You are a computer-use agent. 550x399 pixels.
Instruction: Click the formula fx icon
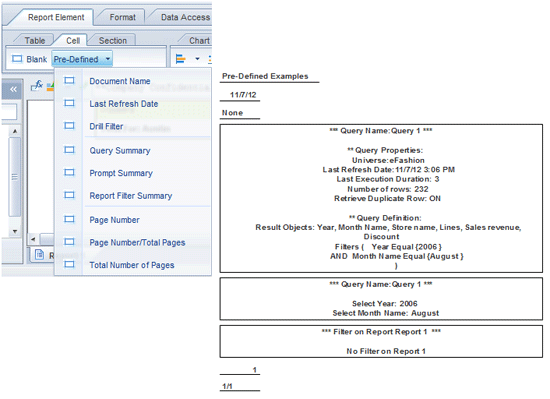[37, 85]
